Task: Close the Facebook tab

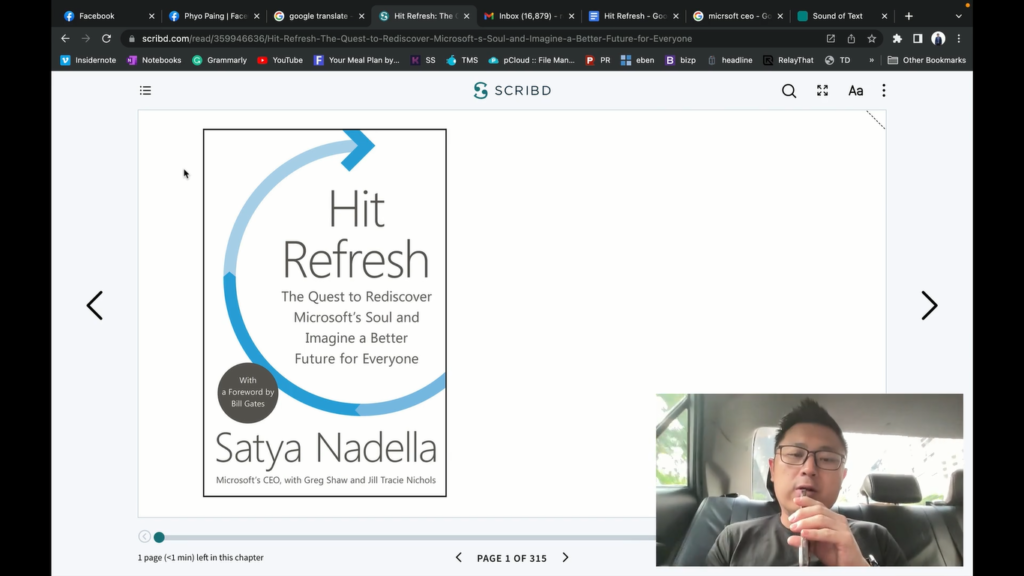Action: pyautogui.click(x=152, y=16)
